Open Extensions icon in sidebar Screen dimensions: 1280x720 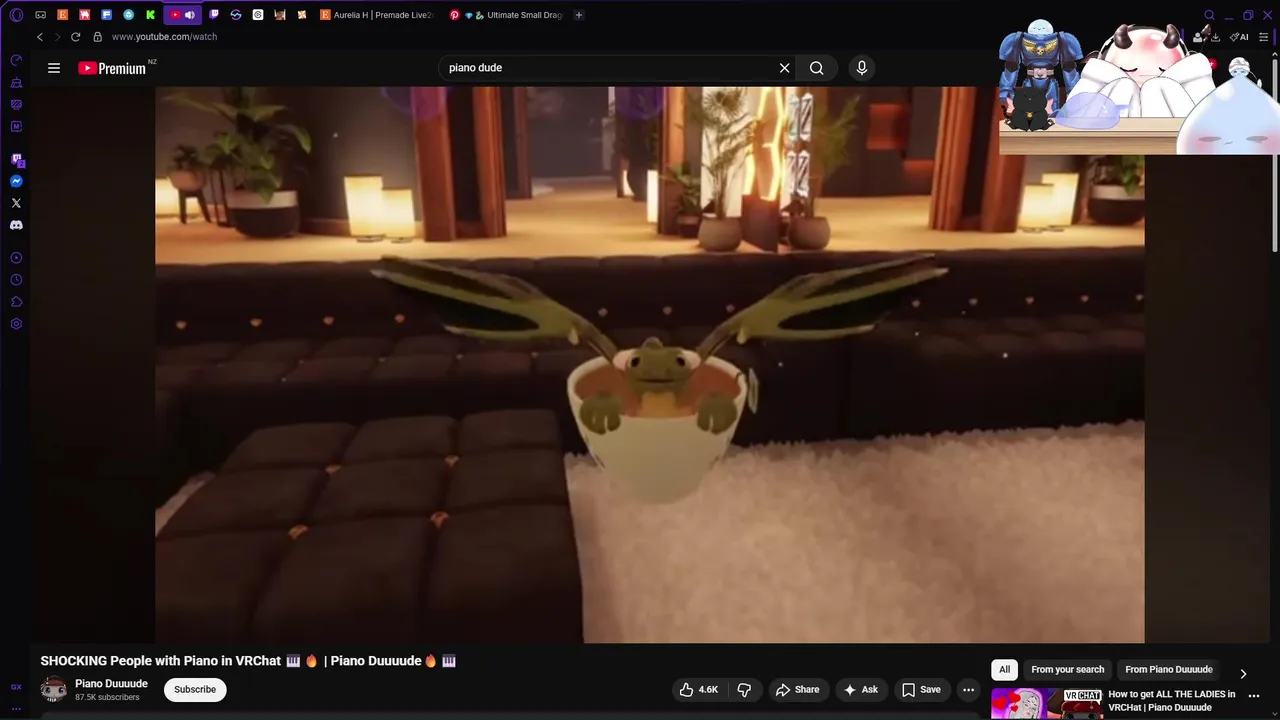point(16,302)
